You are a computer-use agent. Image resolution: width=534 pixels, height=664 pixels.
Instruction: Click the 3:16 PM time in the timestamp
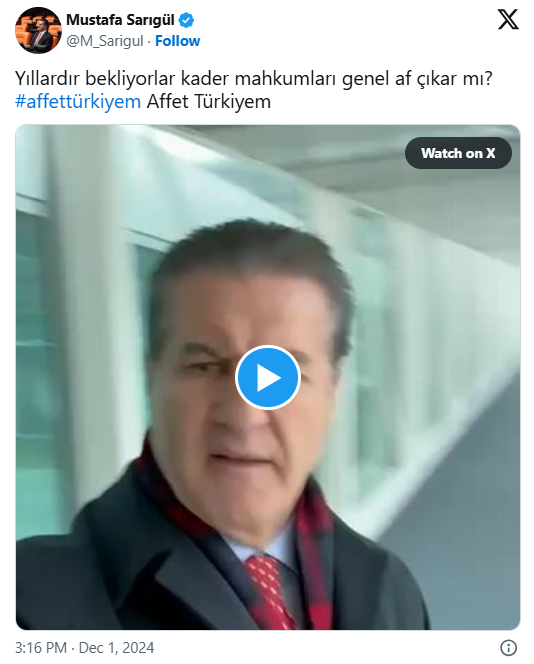tap(41, 648)
